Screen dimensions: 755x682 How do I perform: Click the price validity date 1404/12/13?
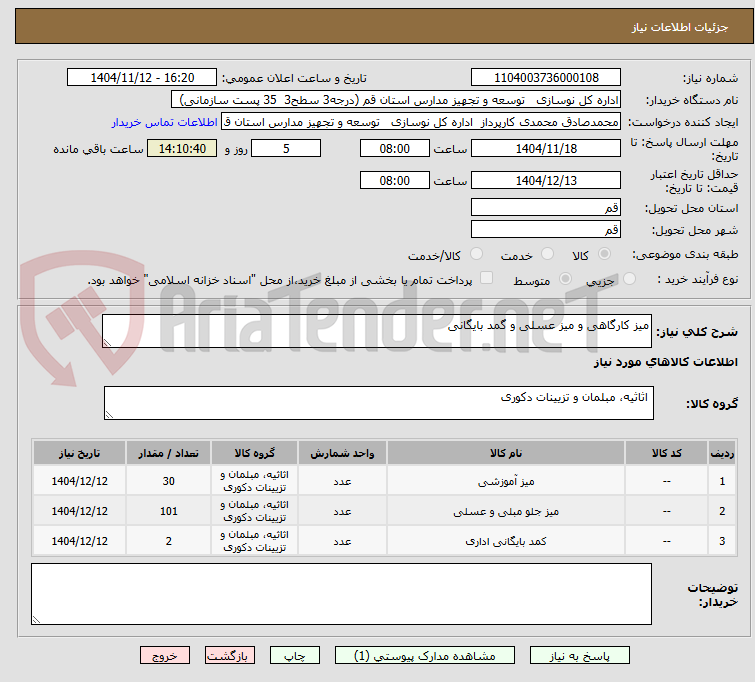point(546,181)
